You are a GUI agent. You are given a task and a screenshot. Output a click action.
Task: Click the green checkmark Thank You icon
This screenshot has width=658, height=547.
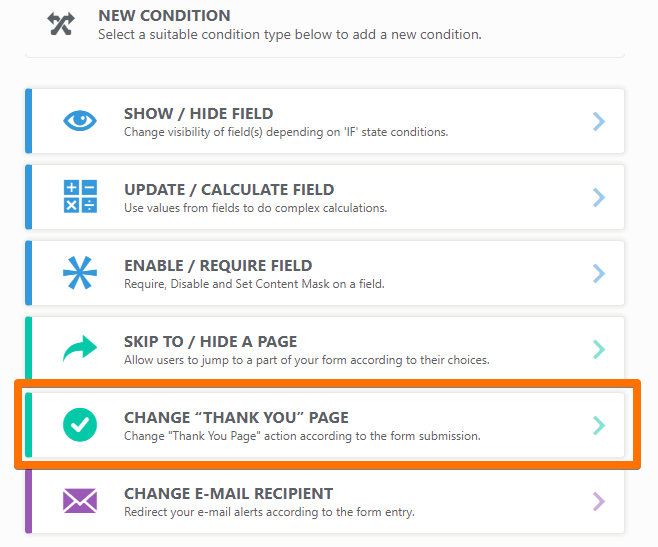coord(80,425)
